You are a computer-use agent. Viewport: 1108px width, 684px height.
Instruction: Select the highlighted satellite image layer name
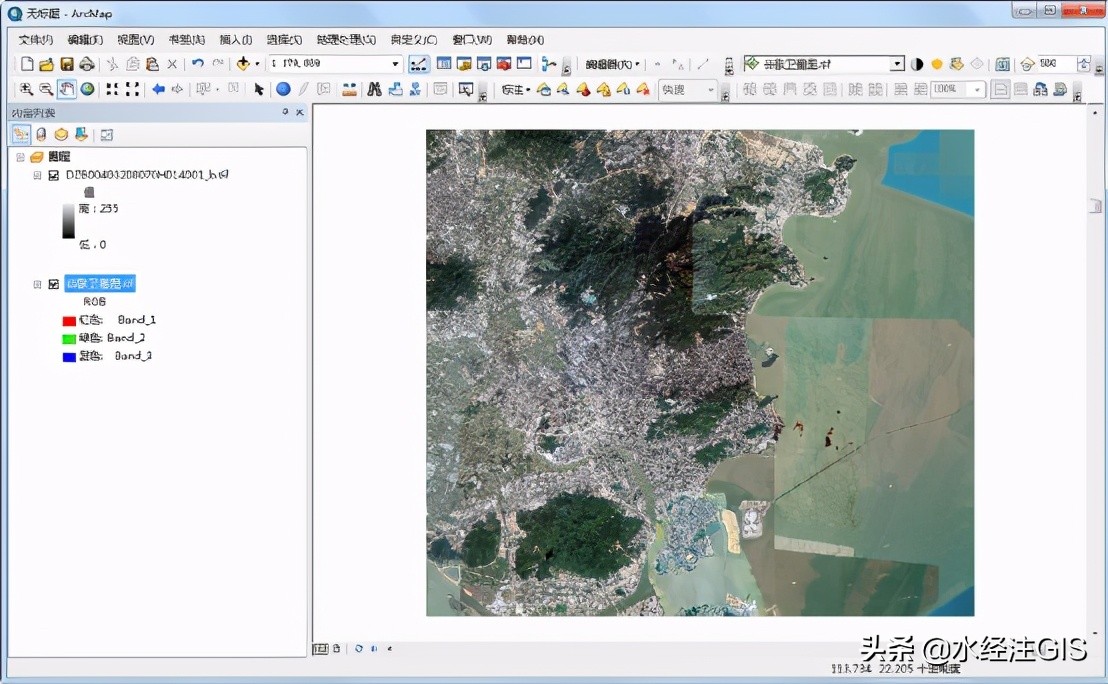pyautogui.click(x=100, y=284)
